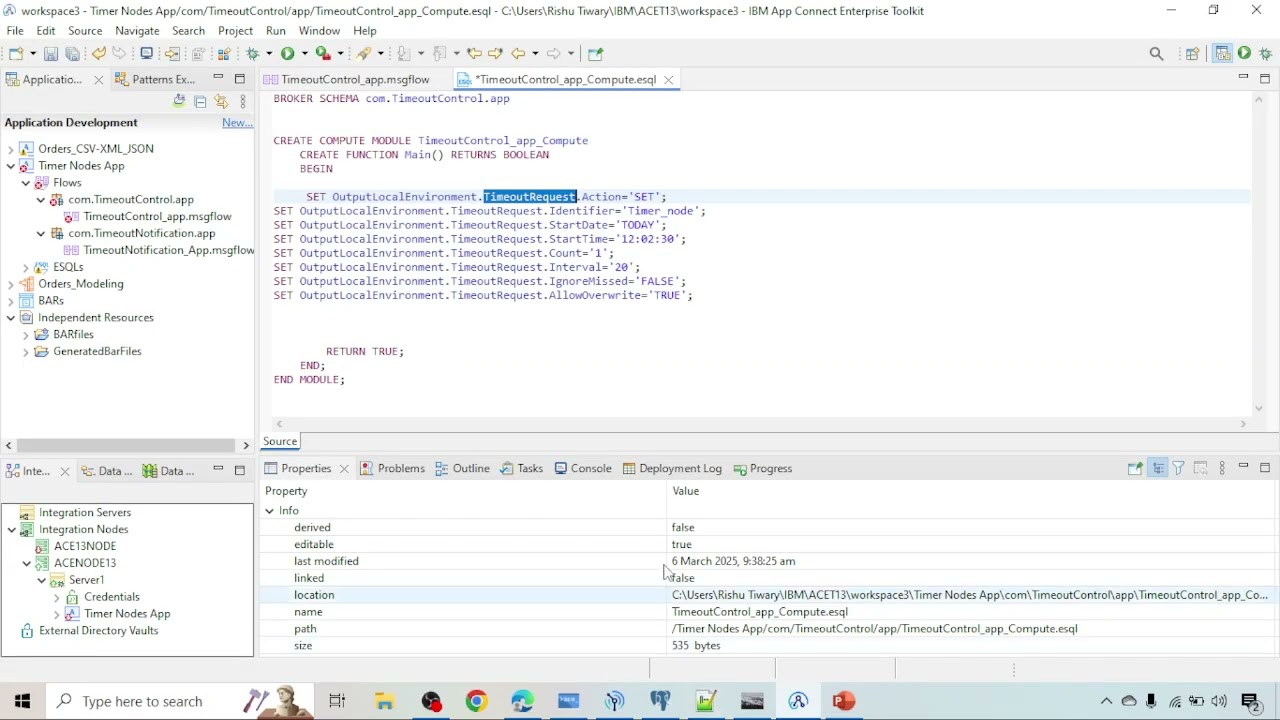The height and width of the screenshot is (720, 1280).
Task: Click the Source tab below editor
Action: 280,441
